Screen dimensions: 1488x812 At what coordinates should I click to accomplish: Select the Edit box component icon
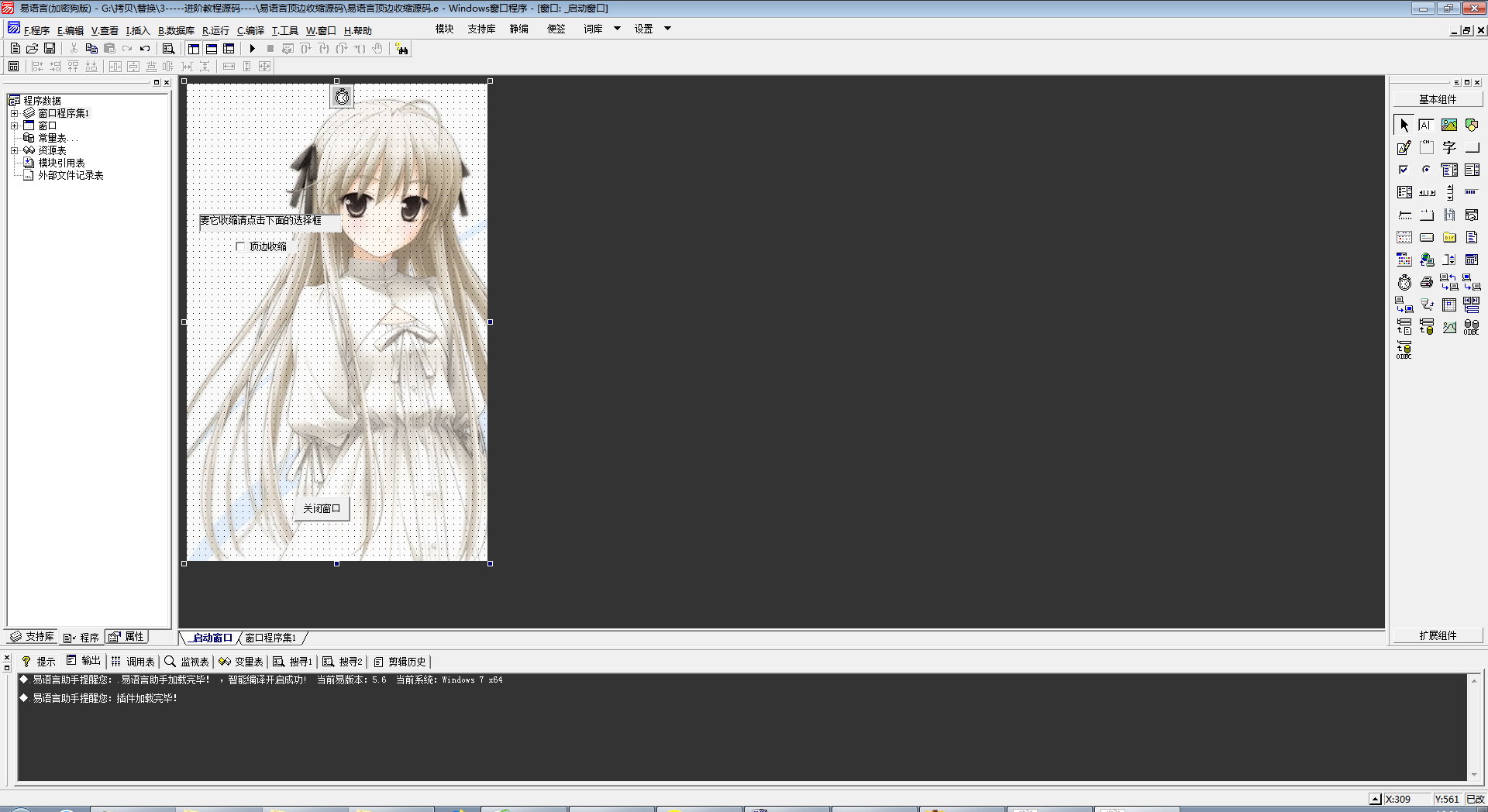coord(1427,125)
